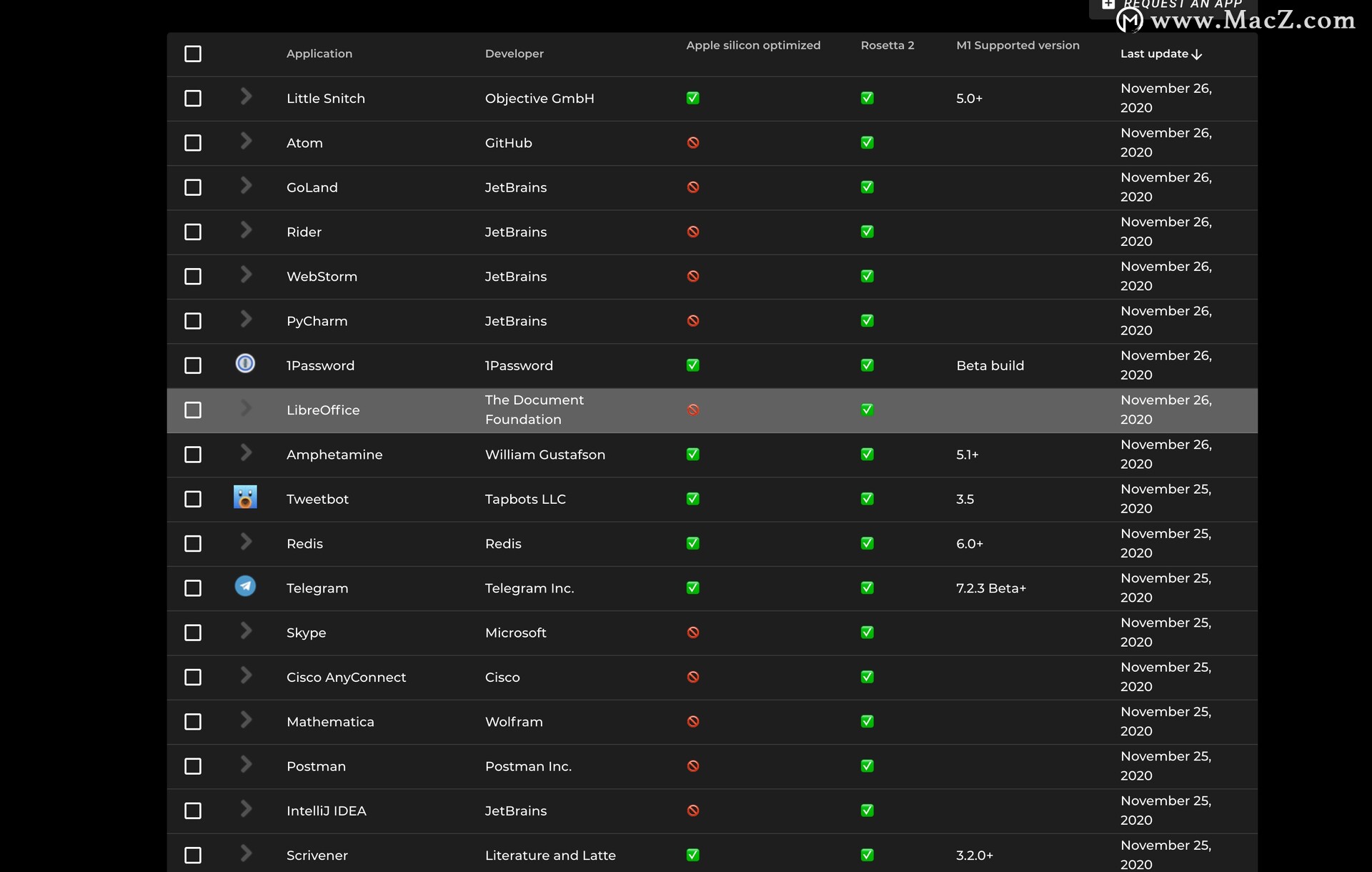
Task: Click the Scrivener Apple silicon green check
Action: (x=692, y=855)
